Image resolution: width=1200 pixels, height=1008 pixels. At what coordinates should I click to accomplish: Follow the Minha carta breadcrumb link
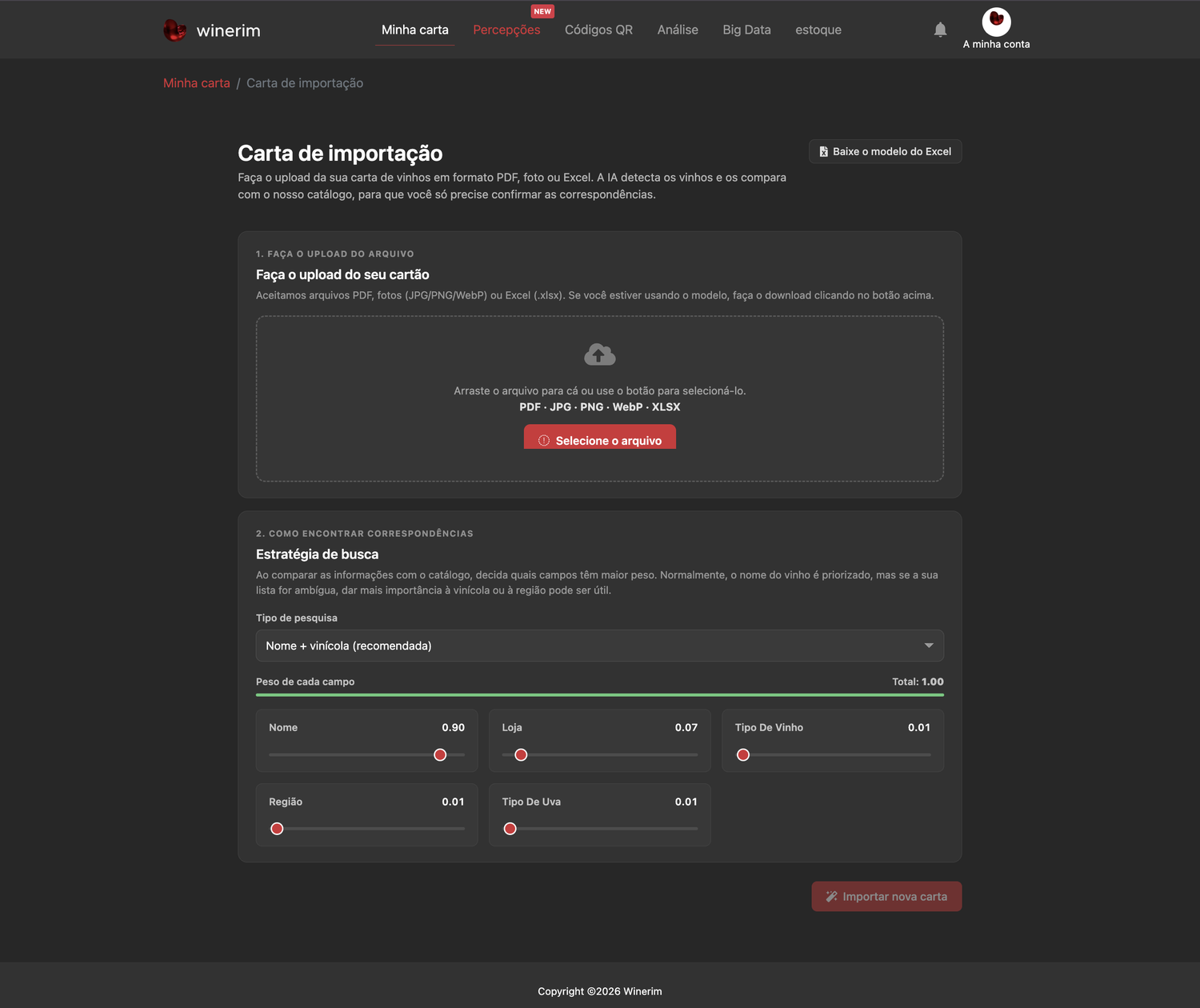pyautogui.click(x=197, y=83)
